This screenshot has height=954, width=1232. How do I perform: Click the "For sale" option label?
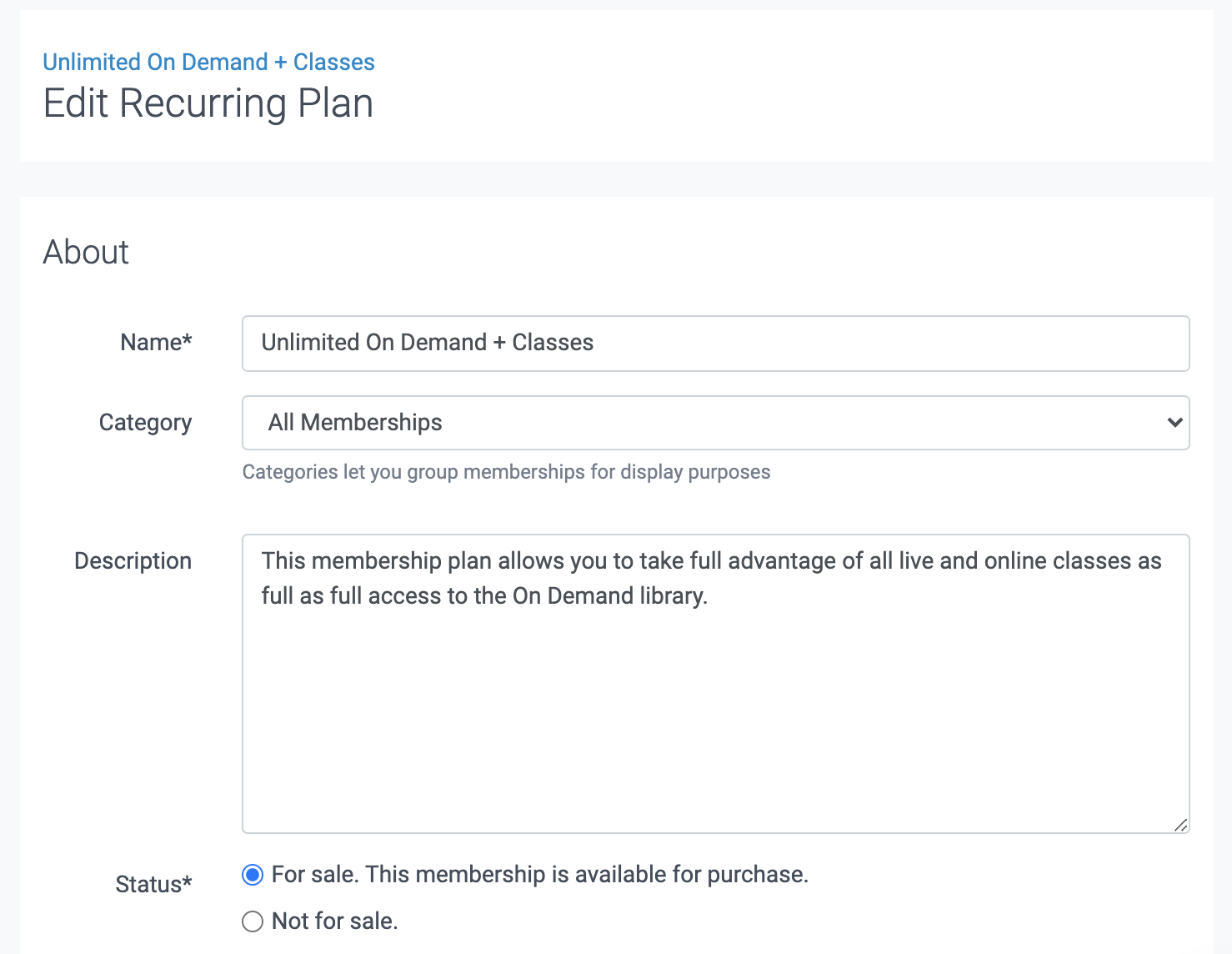[x=540, y=874]
